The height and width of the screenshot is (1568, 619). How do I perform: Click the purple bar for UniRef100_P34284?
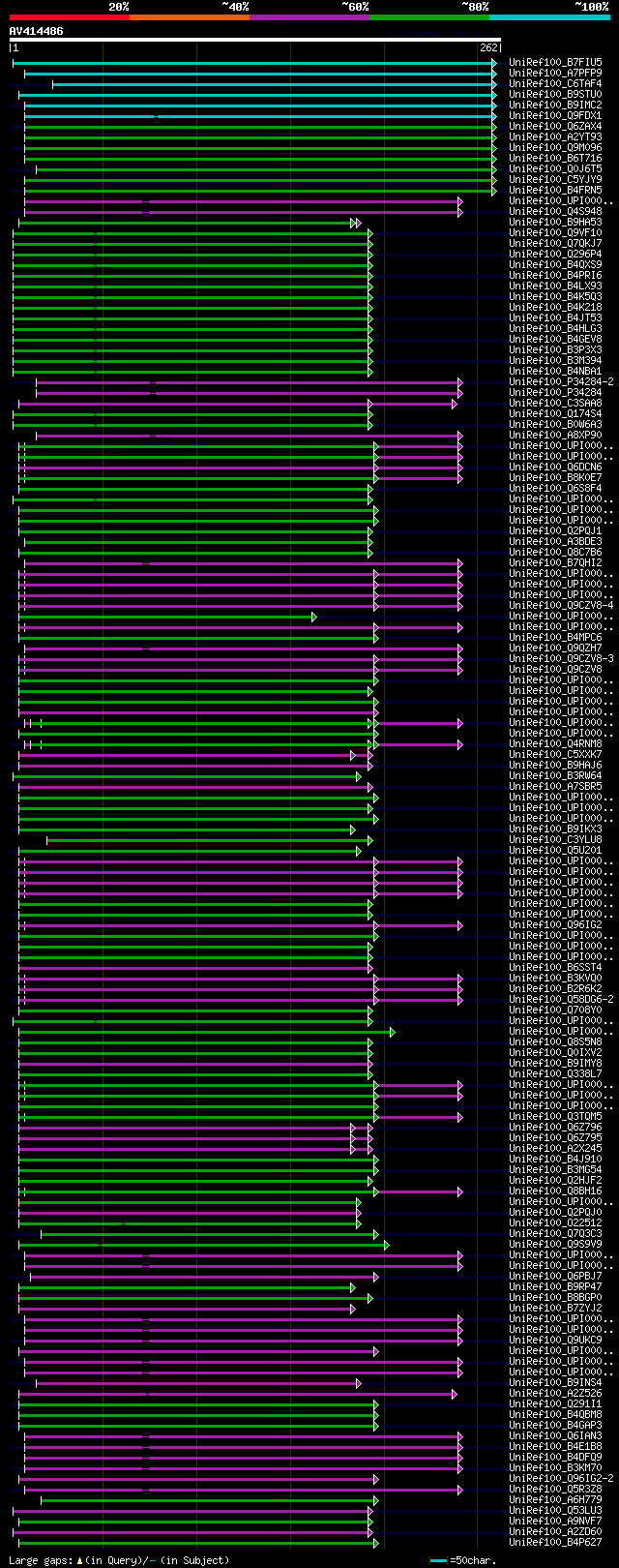pos(250,392)
